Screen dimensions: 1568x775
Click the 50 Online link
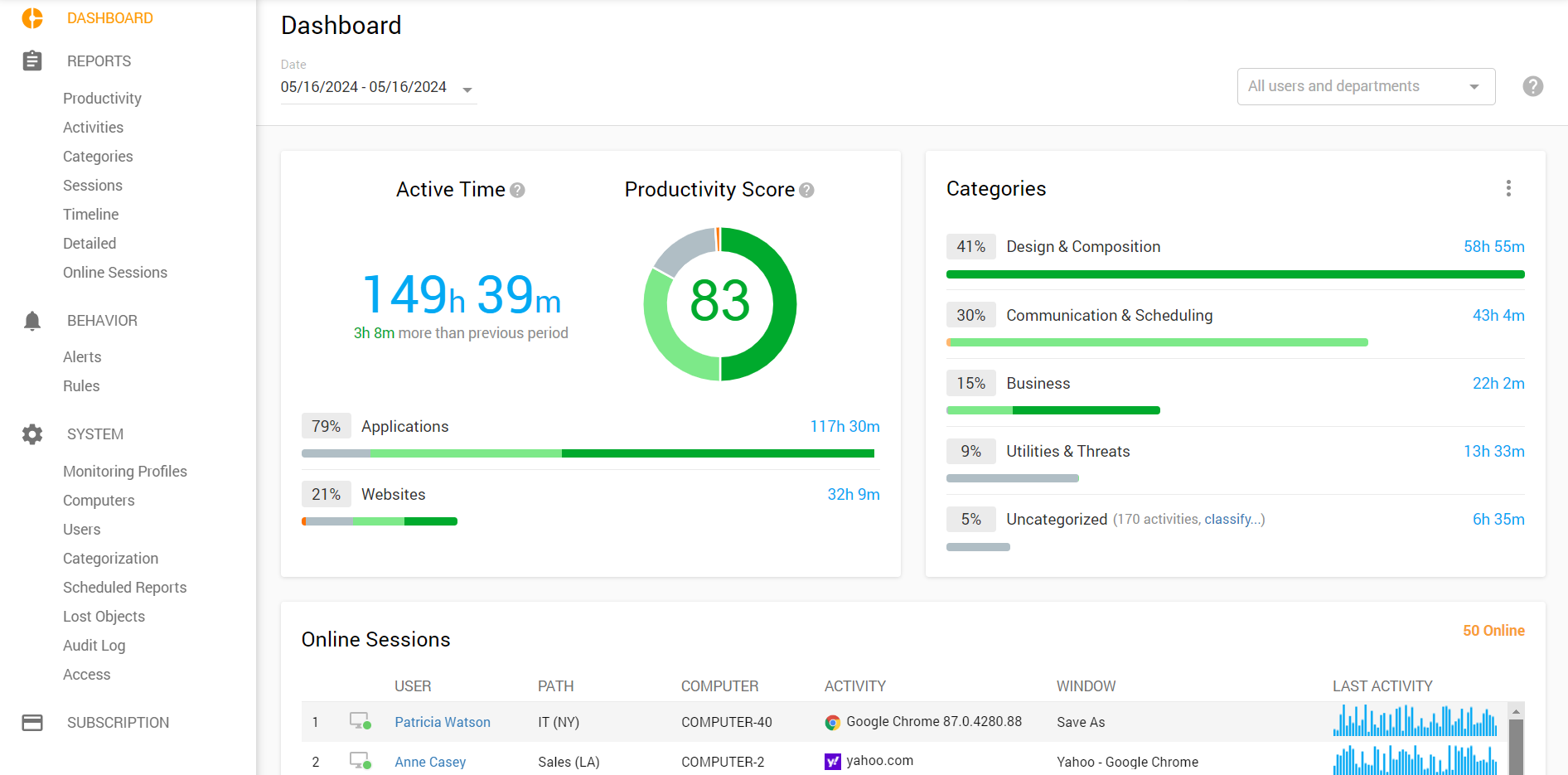(x=1493, y=631)
